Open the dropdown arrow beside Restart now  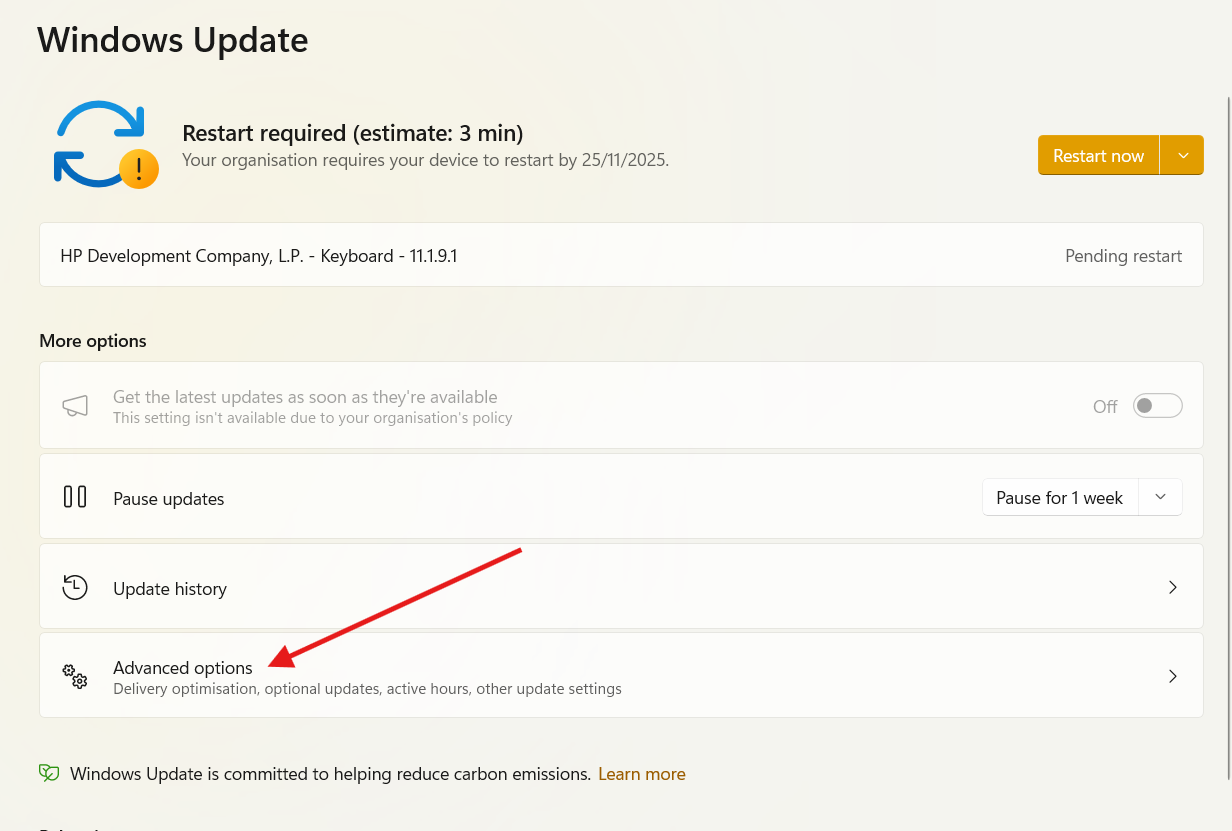pyautogui.click(x=1183, y=156)
